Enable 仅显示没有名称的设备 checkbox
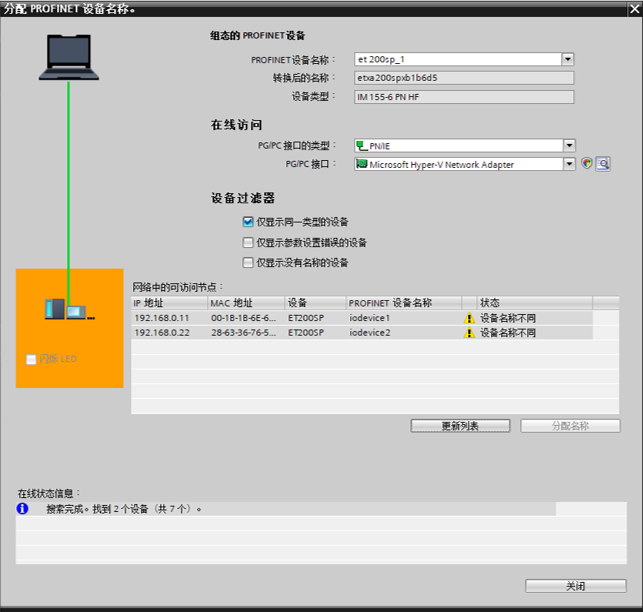Image resolution: width=643 pixels, height=612 pixels. (248, 263)
